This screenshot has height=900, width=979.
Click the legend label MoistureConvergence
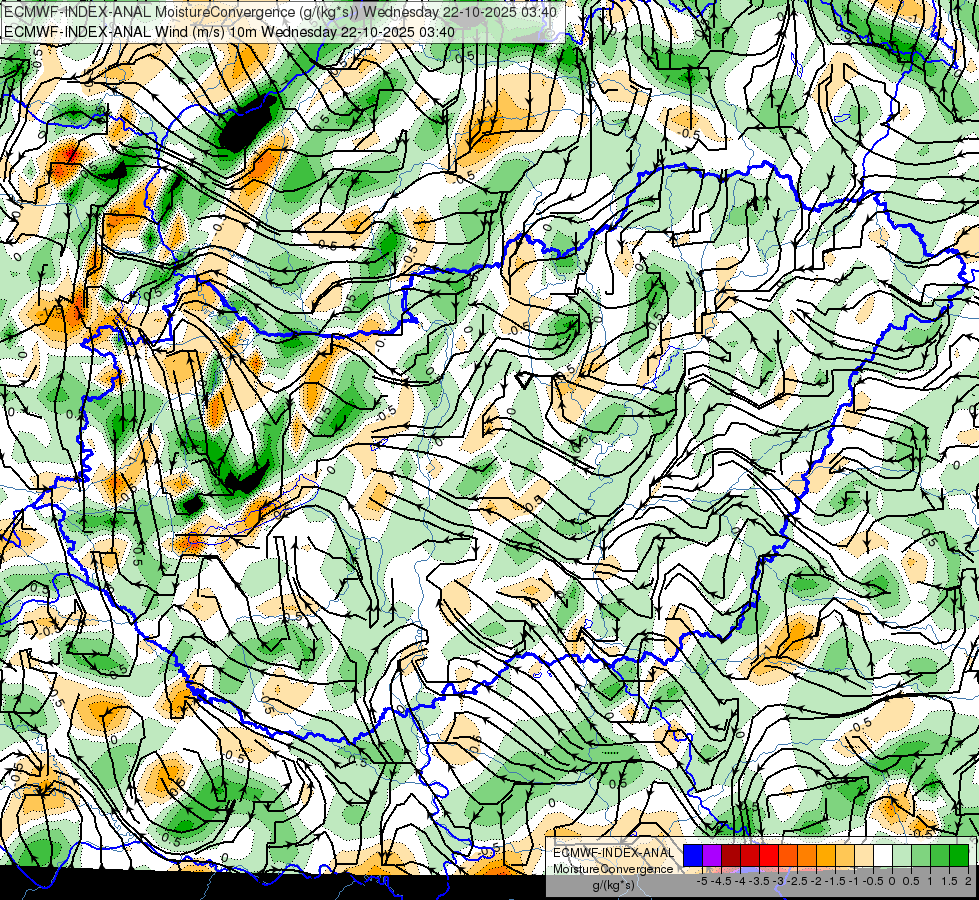point(613,869)
